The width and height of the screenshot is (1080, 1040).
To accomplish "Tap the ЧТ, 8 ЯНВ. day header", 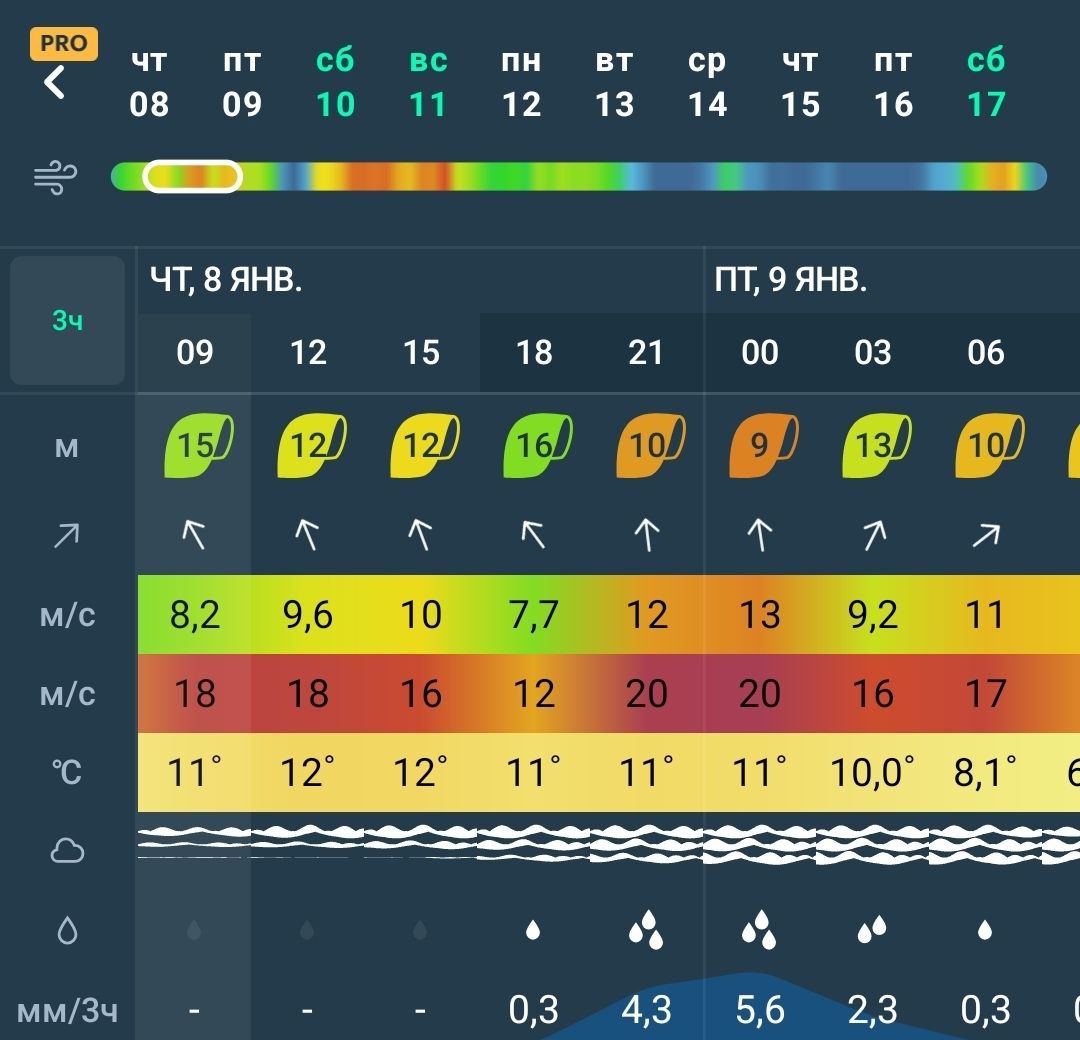I will [226, 280].
